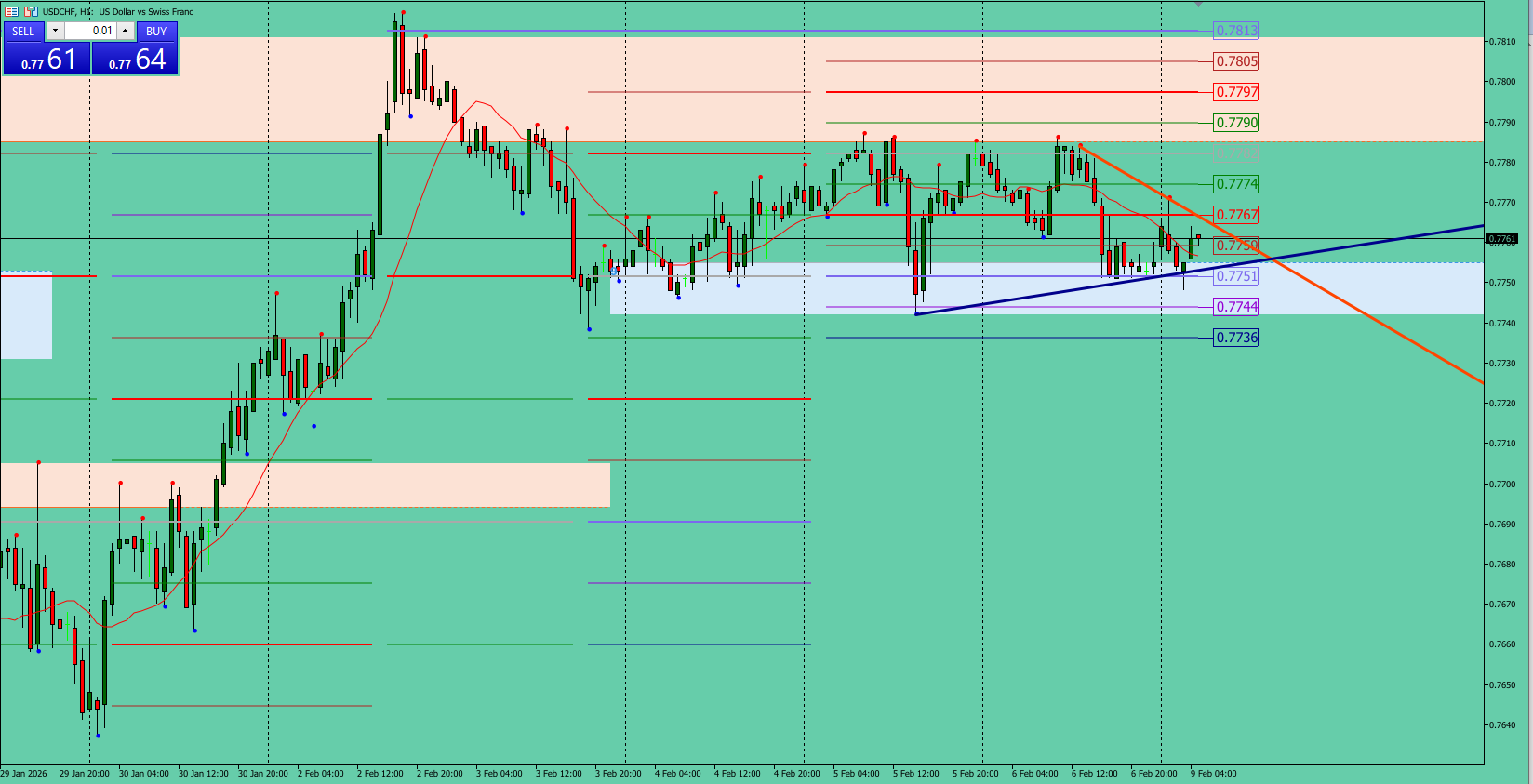Select the 0.7751 level label

click(1236, 276)
